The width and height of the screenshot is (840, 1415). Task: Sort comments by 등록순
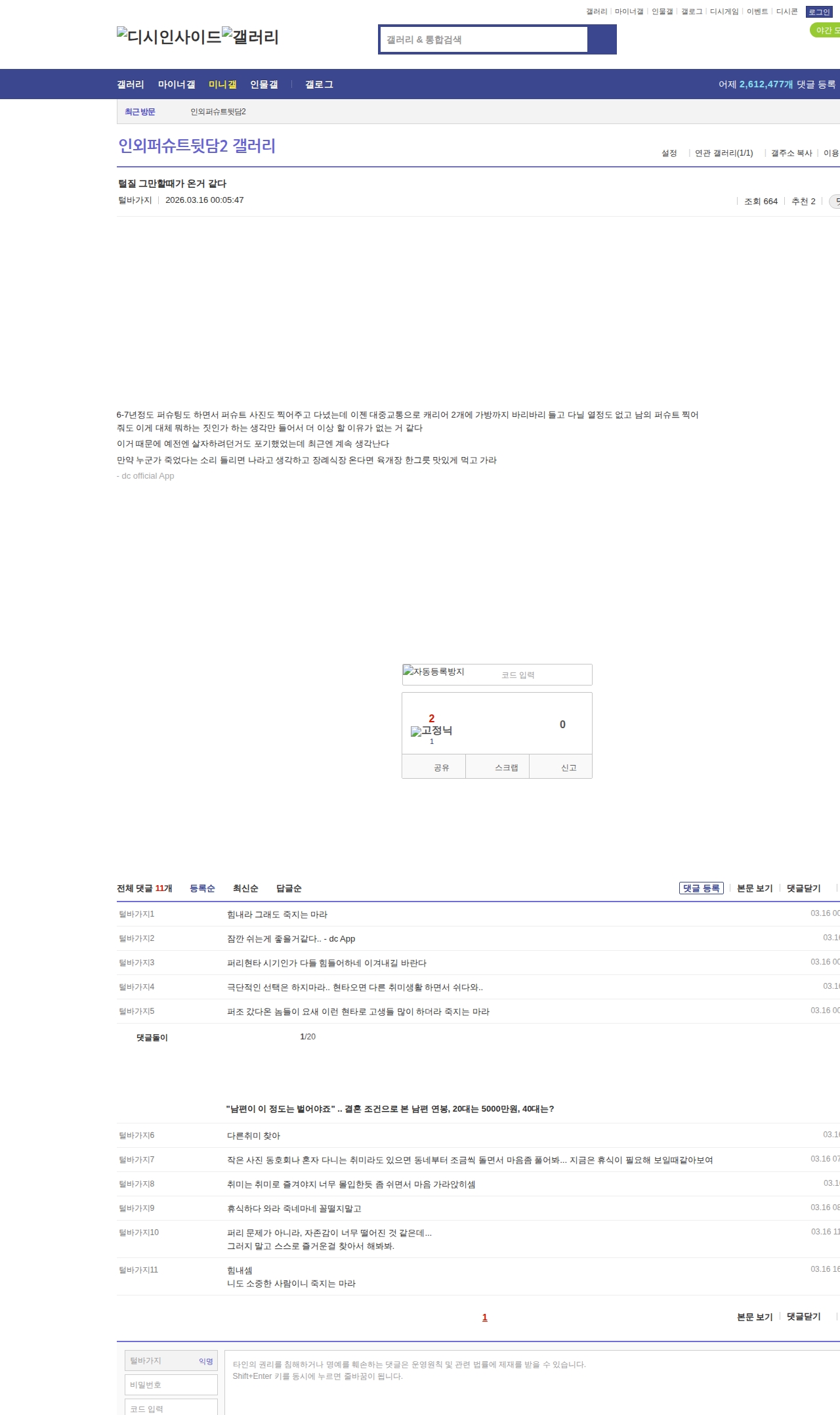coord(202,888)
